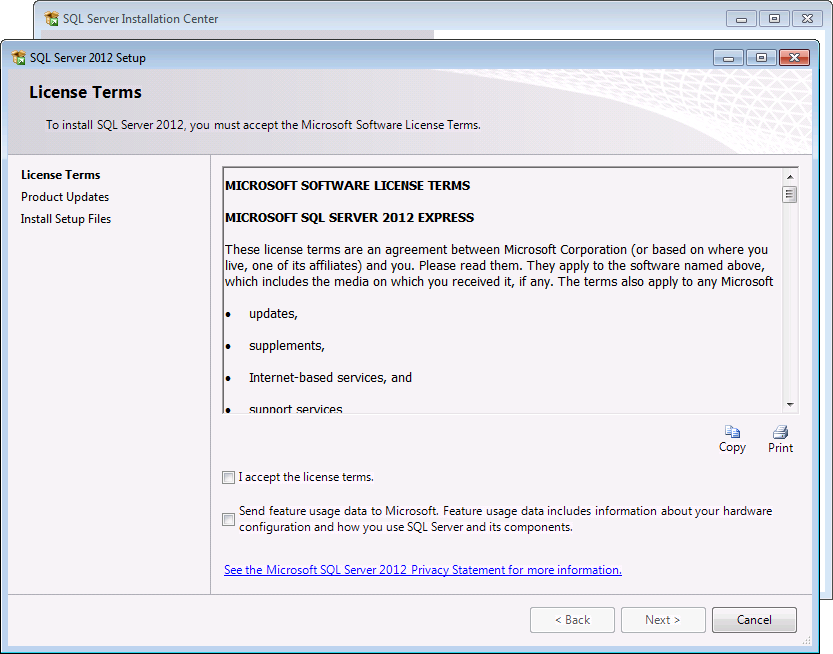Click the < Back button
833x654 pixels.
pos(572,620)
